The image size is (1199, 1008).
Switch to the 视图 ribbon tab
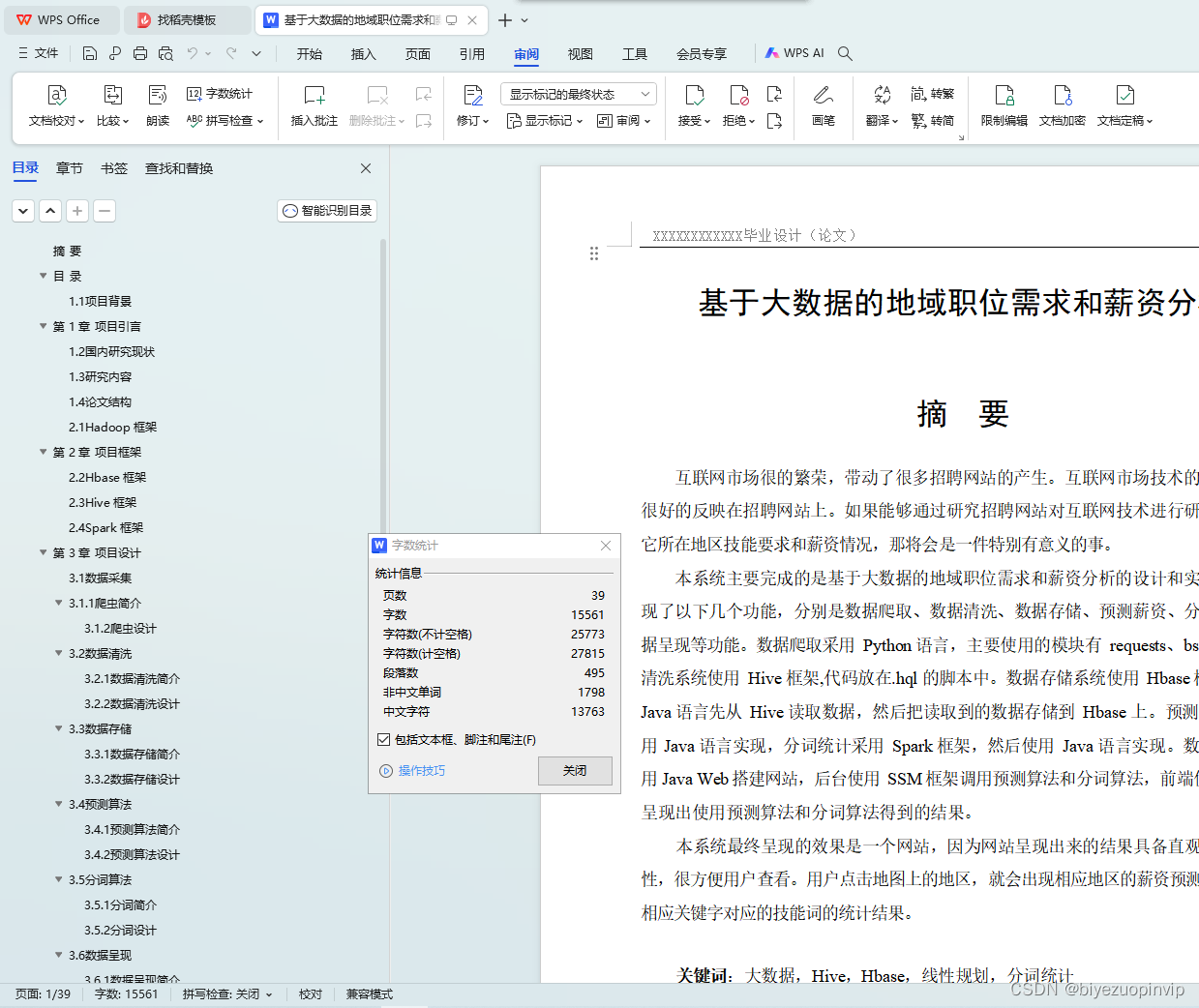pyautogui.click(x=580, y=54)
